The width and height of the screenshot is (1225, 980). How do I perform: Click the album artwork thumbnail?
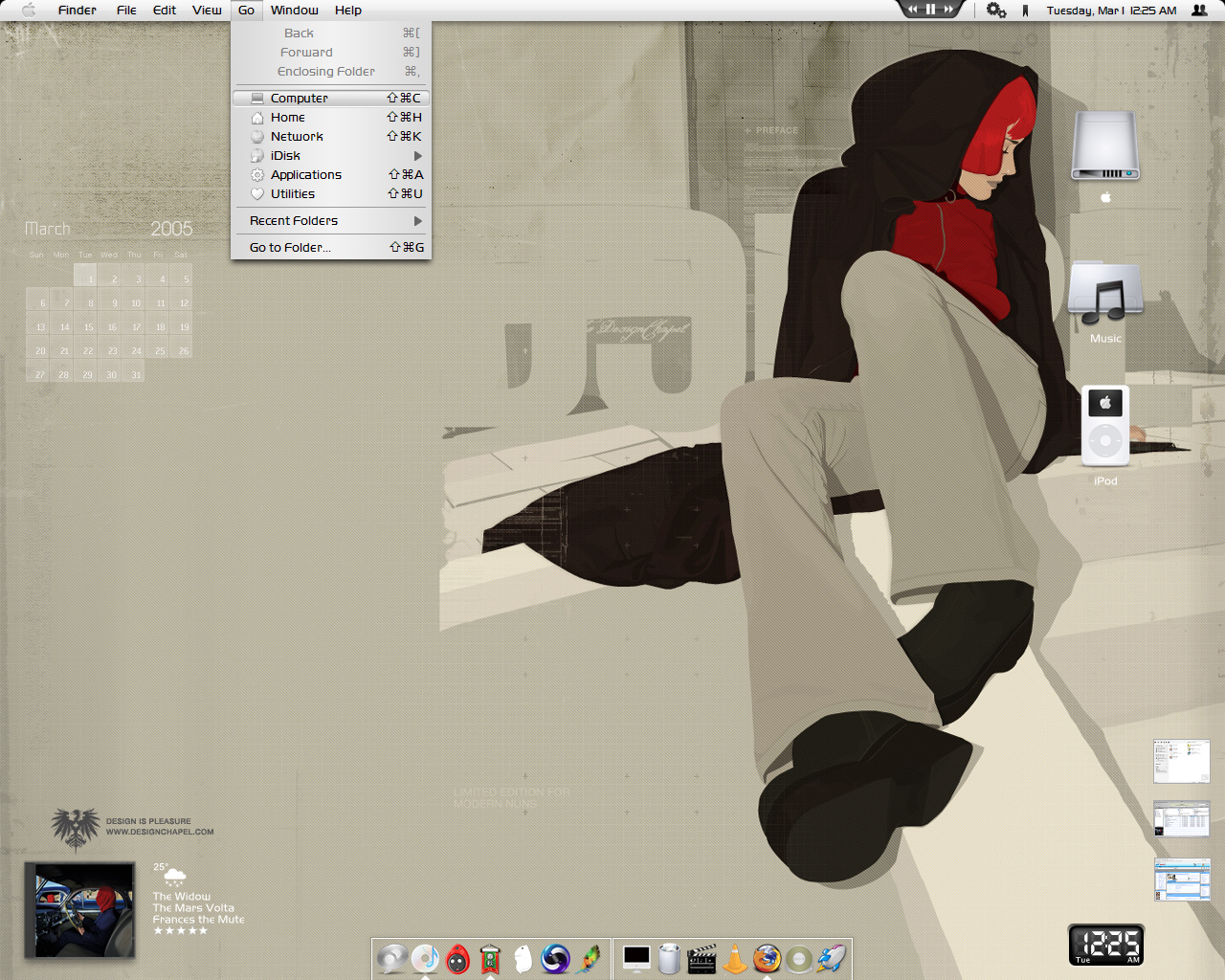coord(79,909)
